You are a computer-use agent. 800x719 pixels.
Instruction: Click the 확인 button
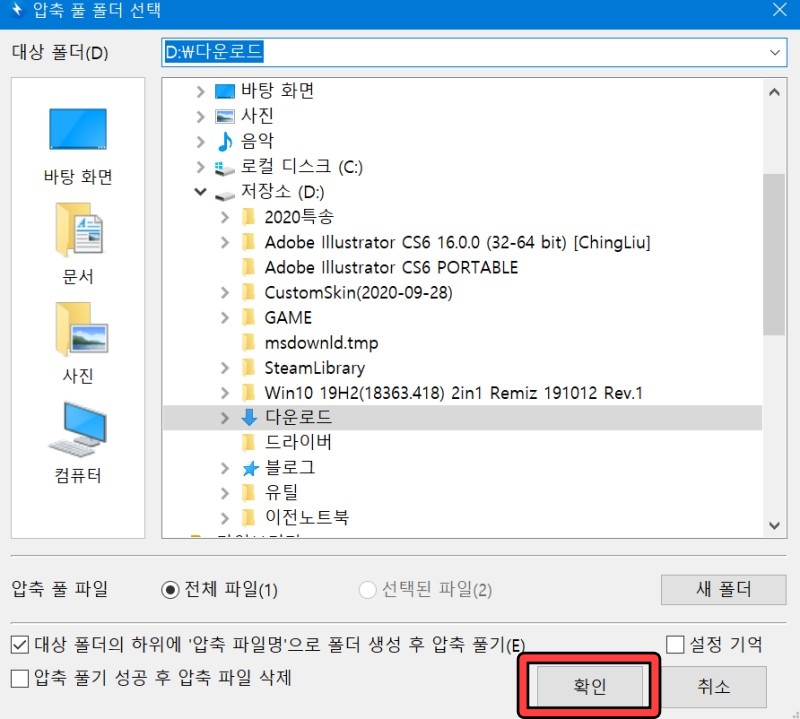click(590, 687)
